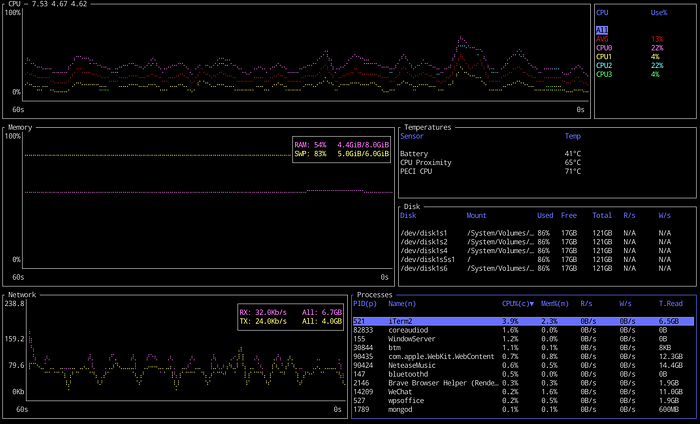The image size is (700, 424).
Task: Select the /dev/disk1s4 disk row
Action: click(x=536, y=251)
